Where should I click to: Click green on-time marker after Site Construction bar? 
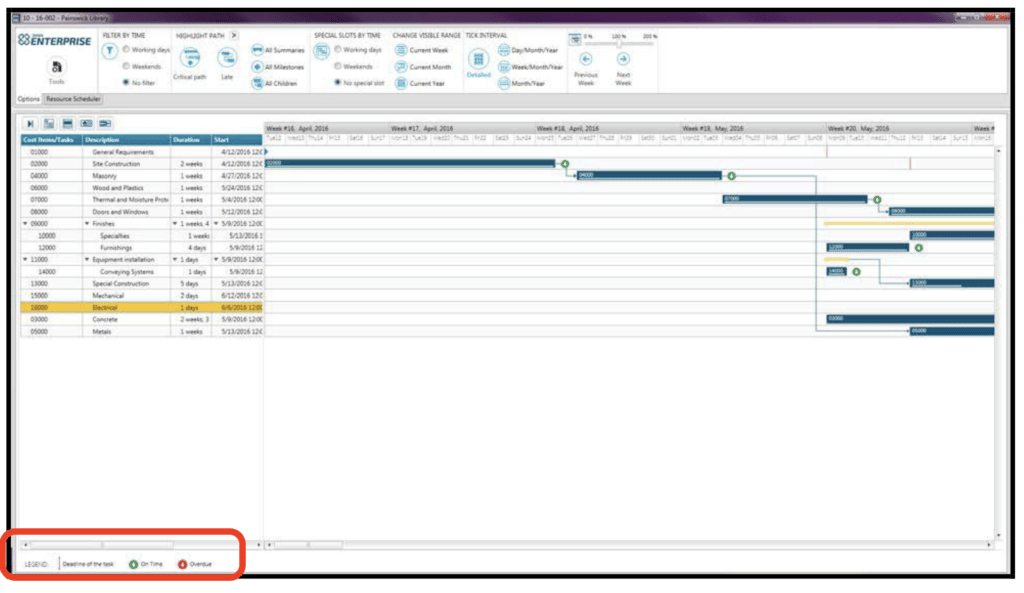[x=565, y=164]
